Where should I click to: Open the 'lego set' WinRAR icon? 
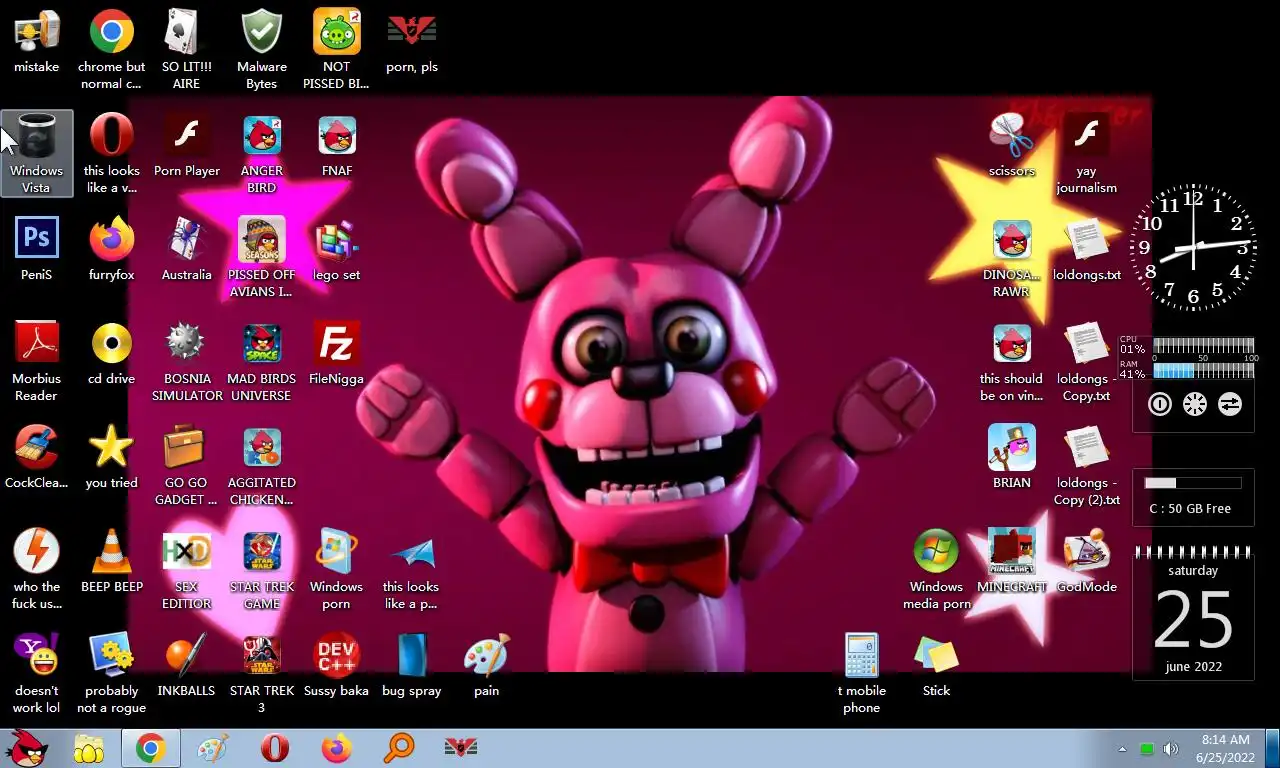point(337,248)
